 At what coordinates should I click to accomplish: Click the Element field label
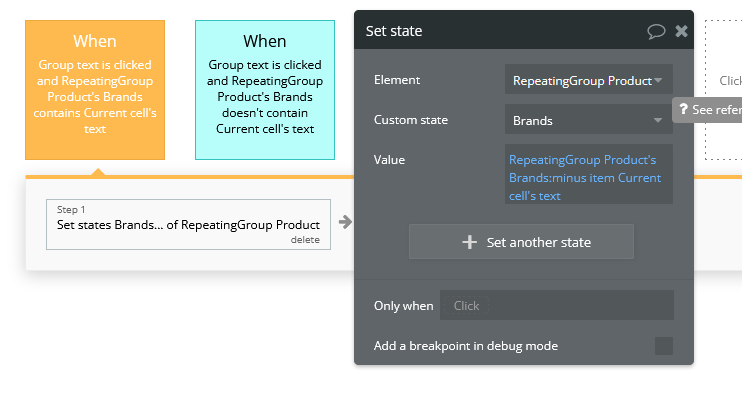(x=397, y=80)
